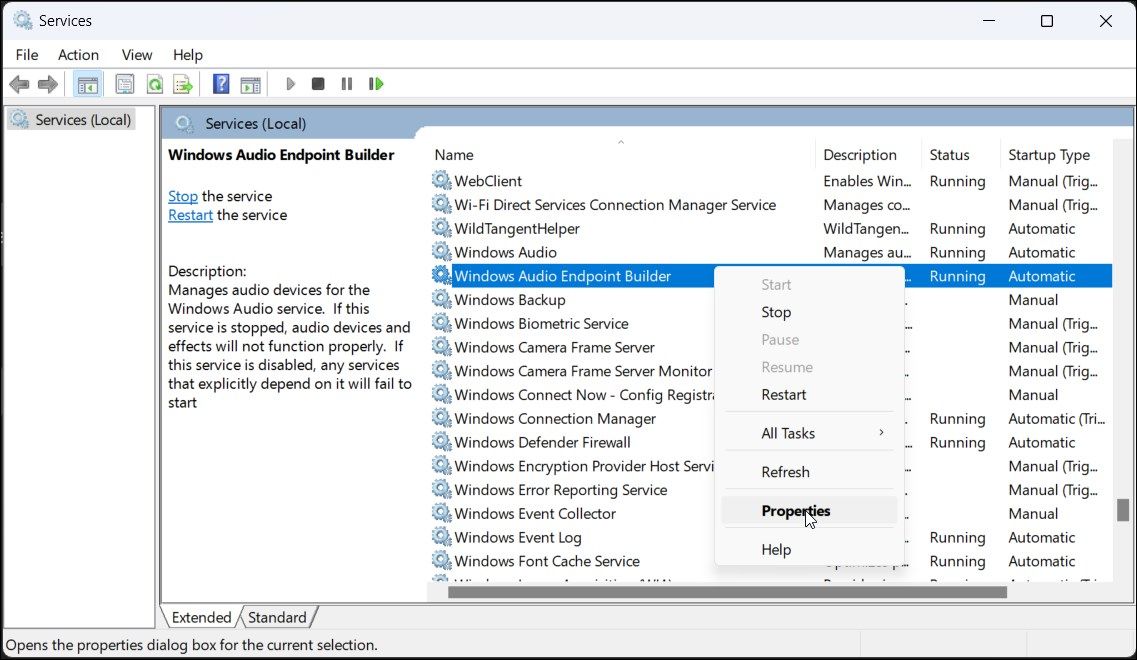Open the Action menu
Image resolution: width=1137 pixels, height=660 pixels.
pyautogui.click(x=78, y=55)
